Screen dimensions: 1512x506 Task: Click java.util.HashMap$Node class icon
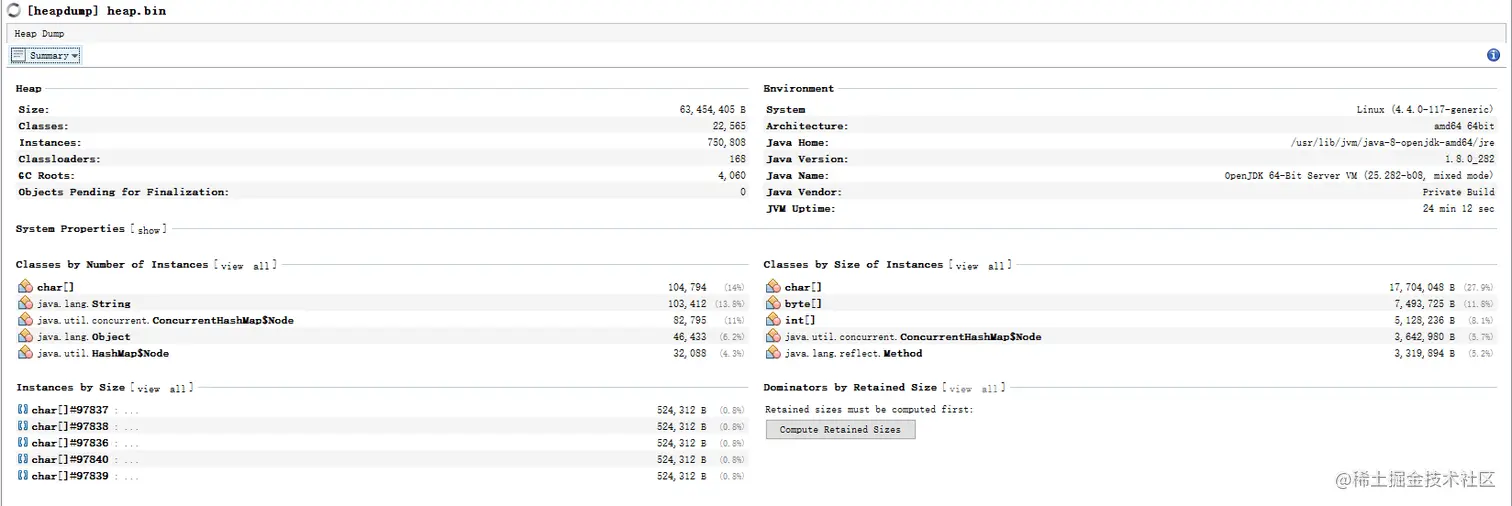(x=25, y=353)
